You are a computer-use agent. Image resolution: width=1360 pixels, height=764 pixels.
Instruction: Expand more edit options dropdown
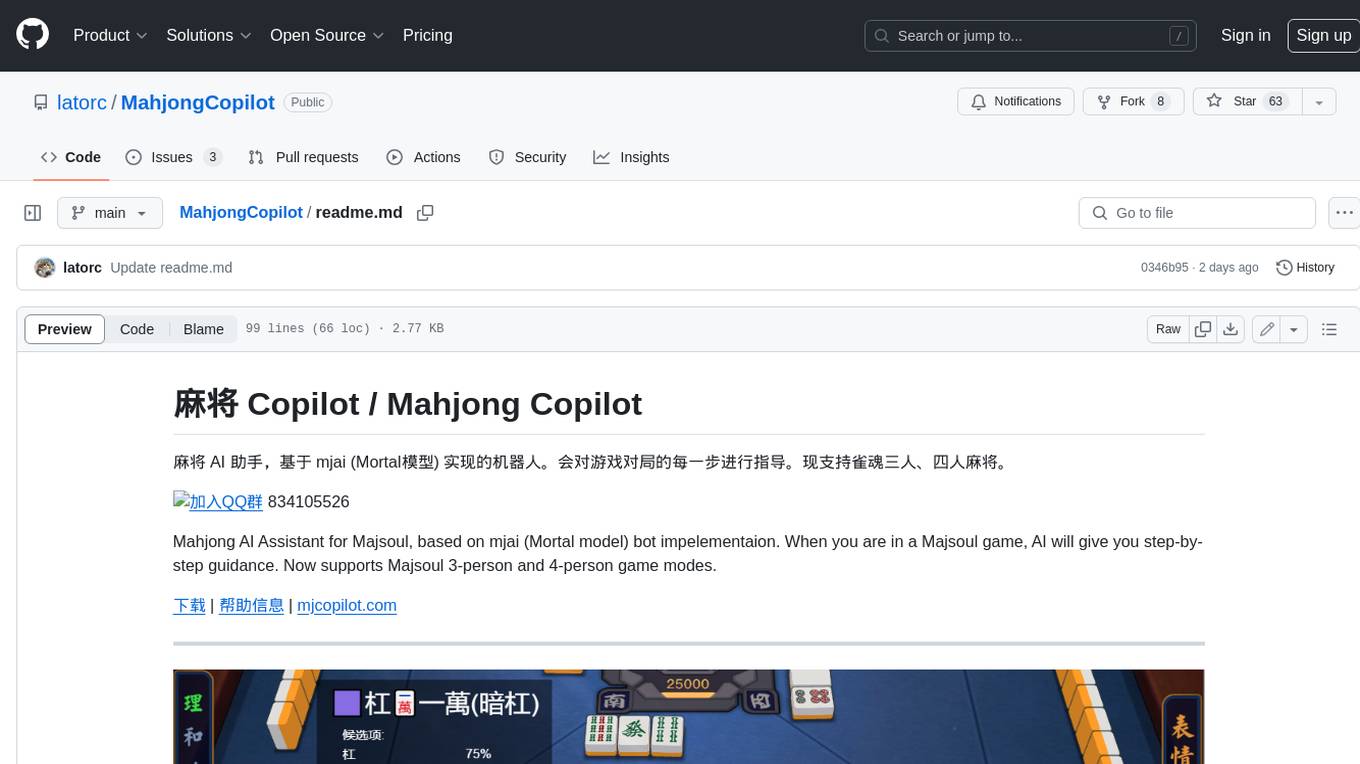(x=1294, y=329)
